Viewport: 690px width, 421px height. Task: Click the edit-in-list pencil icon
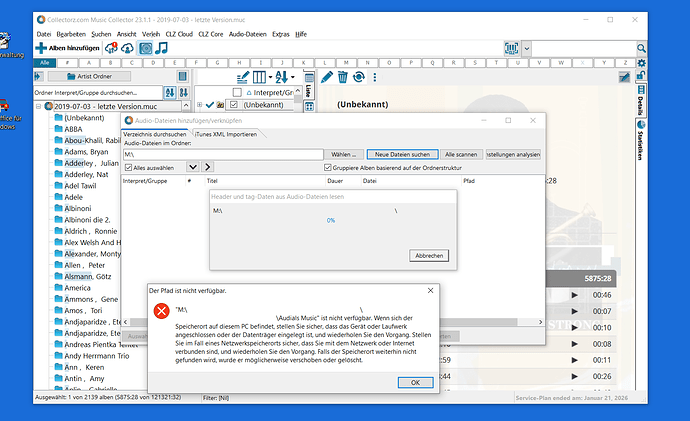tap(242, 77)
